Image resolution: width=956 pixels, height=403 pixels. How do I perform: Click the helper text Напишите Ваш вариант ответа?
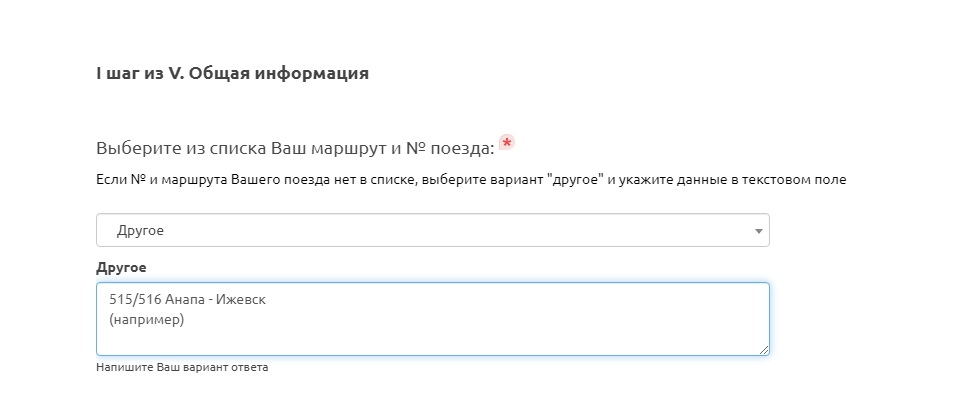182,367
